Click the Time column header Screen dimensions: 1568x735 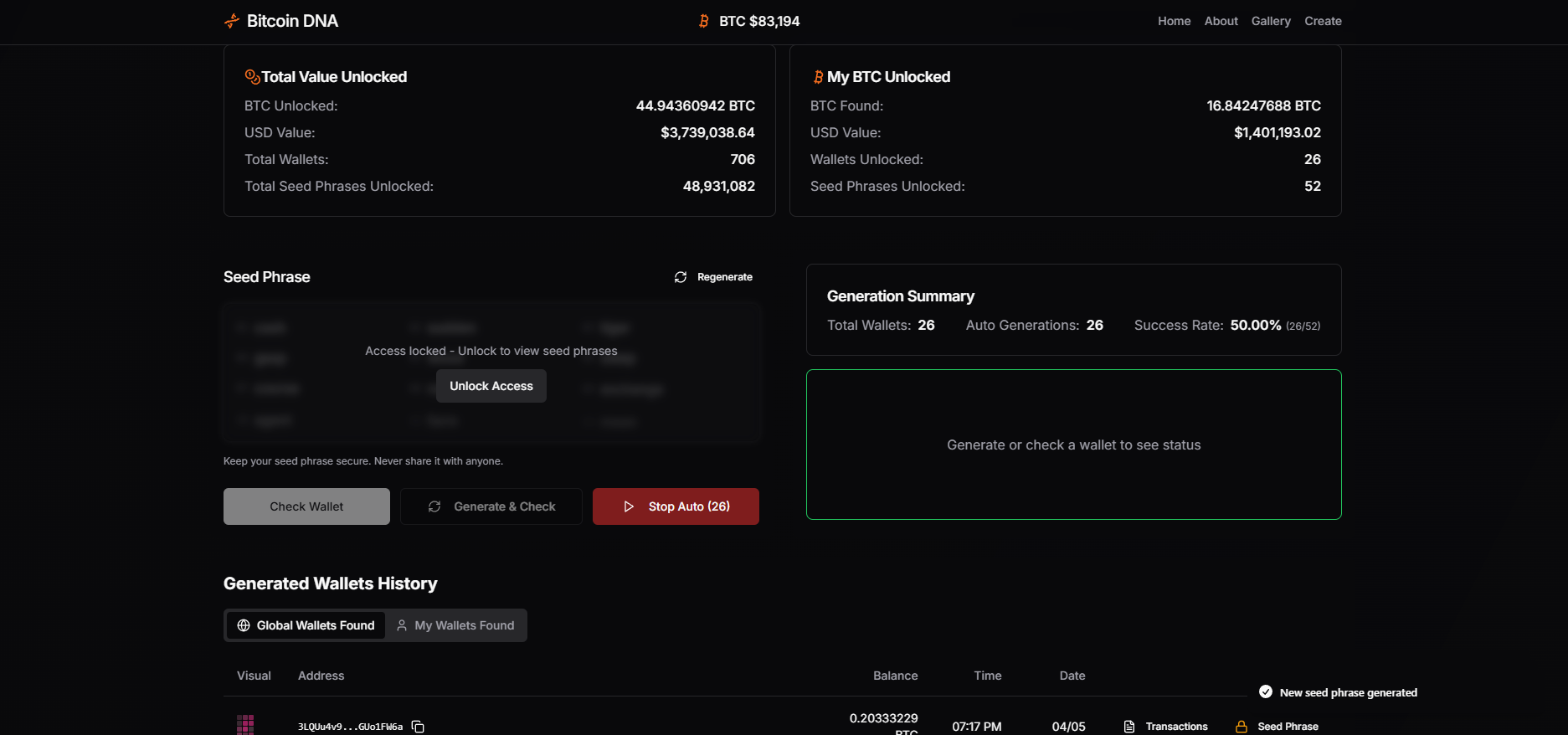point(988,676)
